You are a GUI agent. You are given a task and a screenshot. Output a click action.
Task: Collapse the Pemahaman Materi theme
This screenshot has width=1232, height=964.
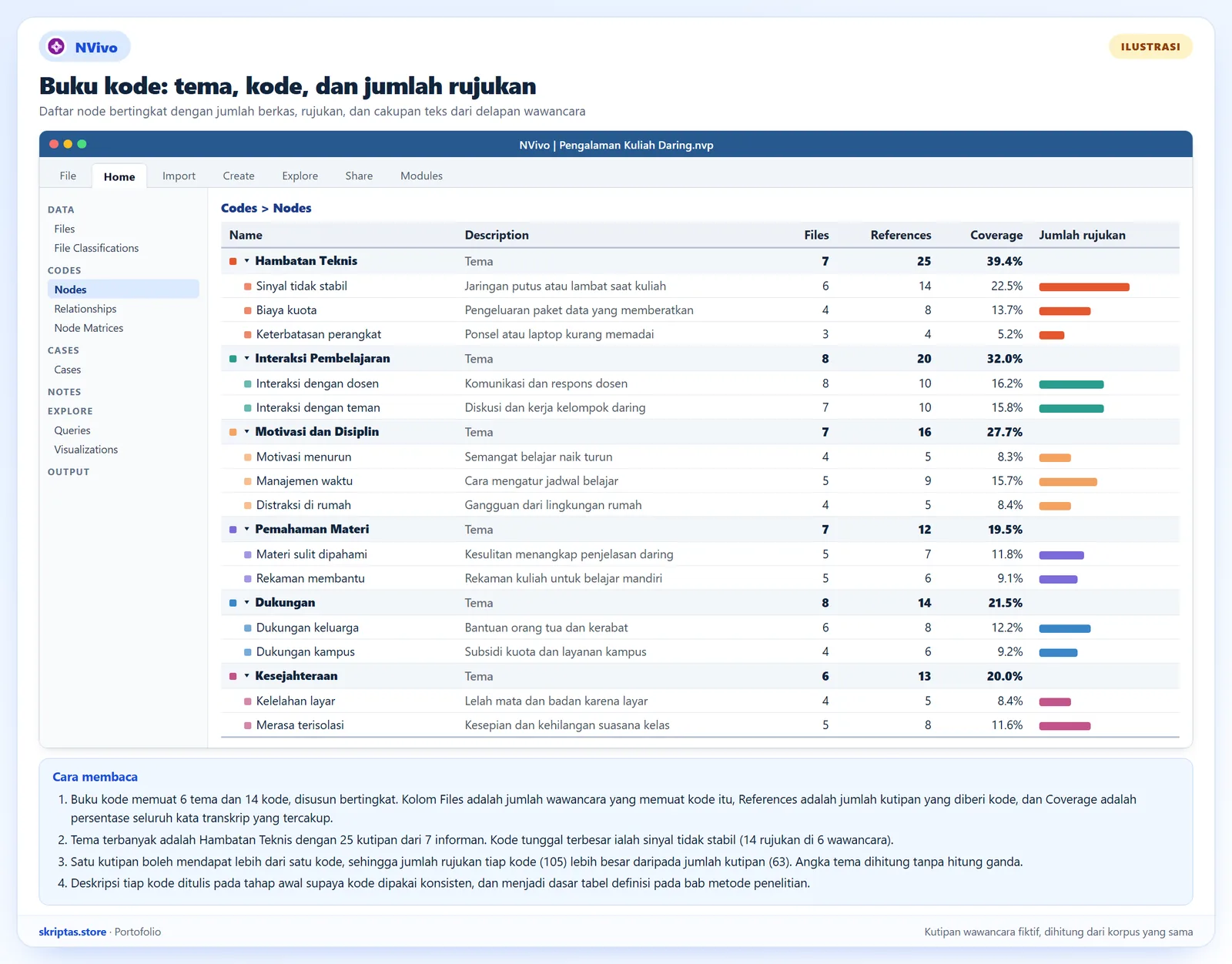[247, 530]
